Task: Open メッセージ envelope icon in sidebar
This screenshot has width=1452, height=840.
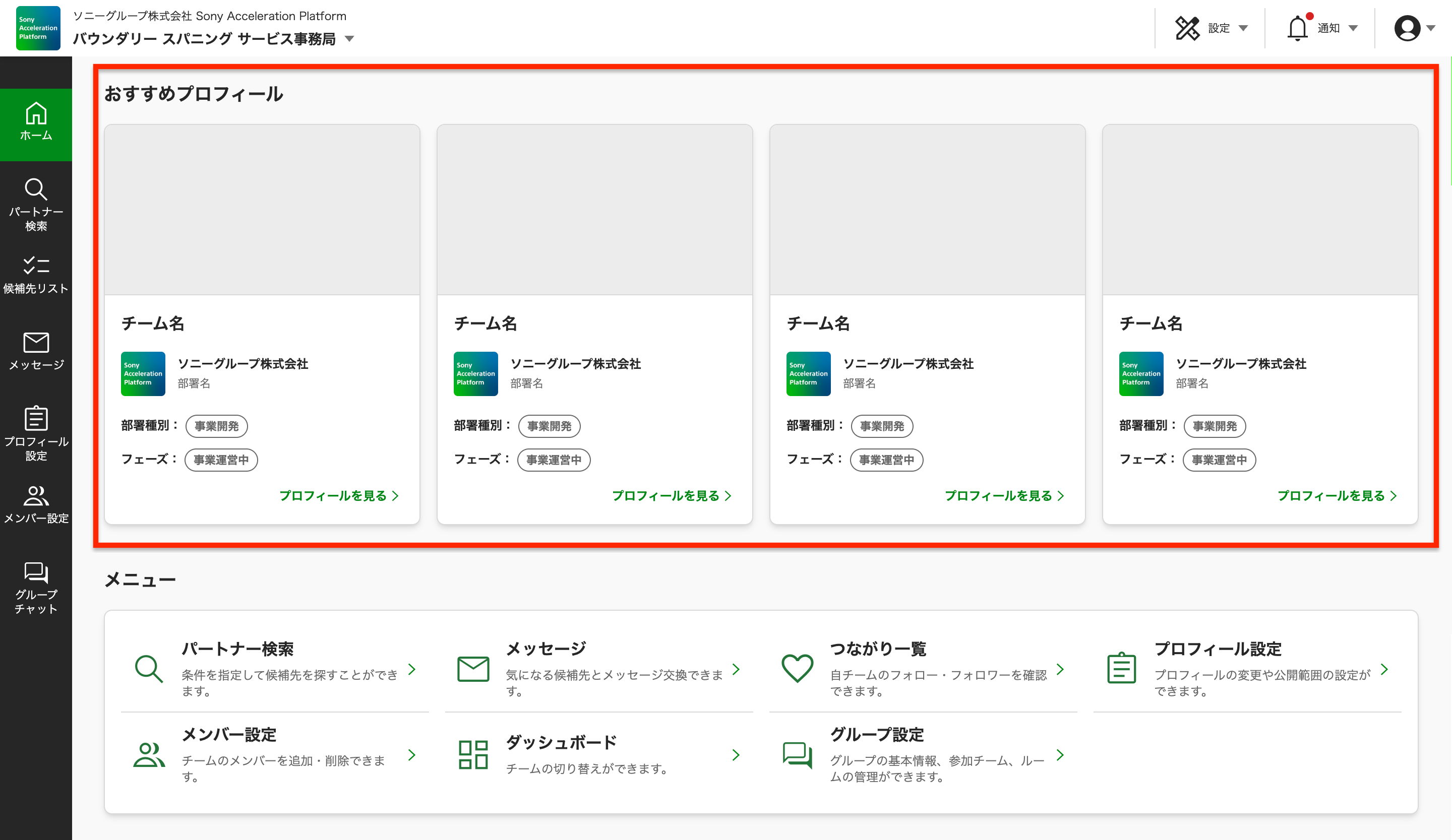Action: [x=36, y=343]
